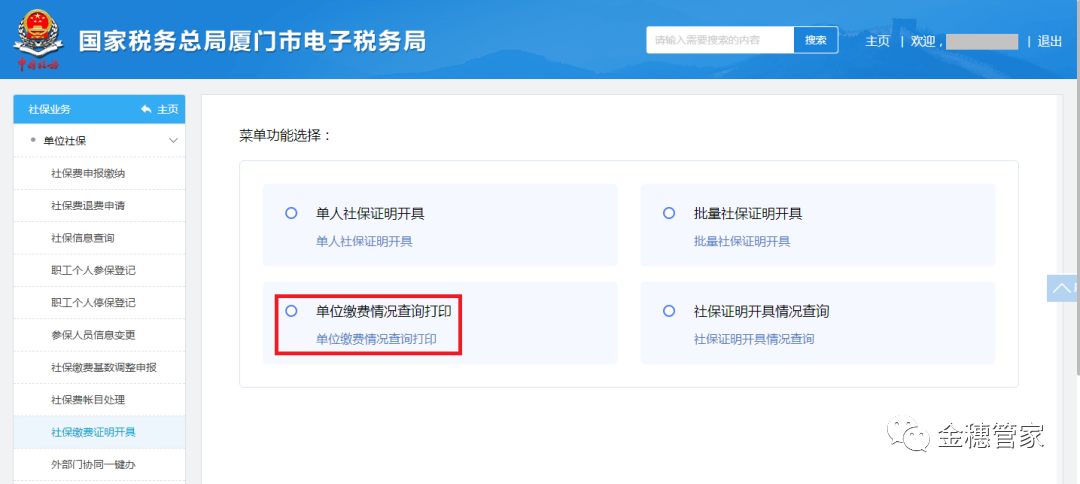
Task: Select 社保缴费证明开具 in sidebar
Action: coord(99,432)
